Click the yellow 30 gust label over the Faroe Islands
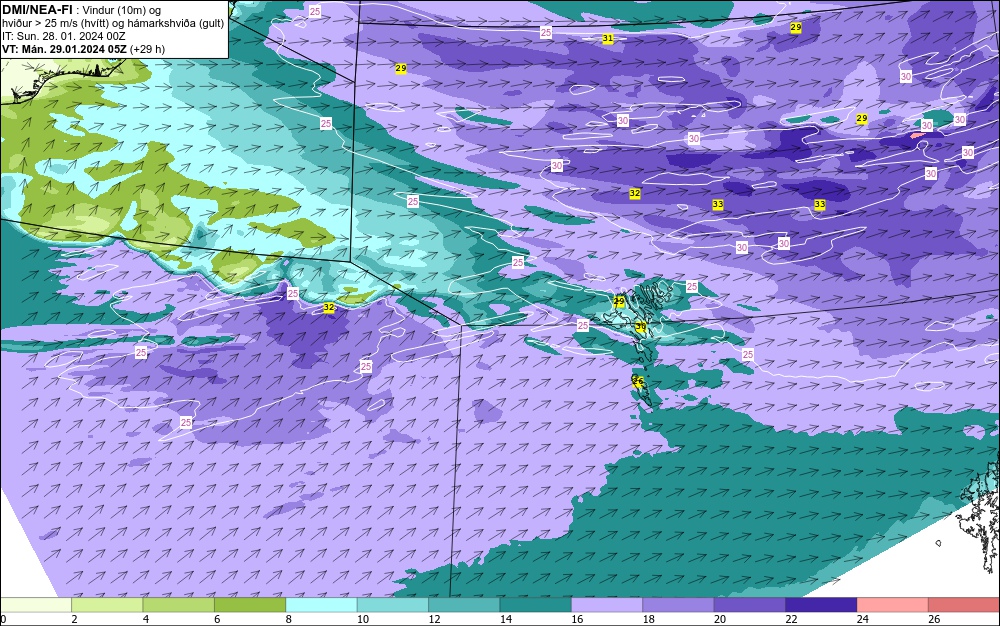The height and width of the screenshot is (626, 1000). 641,326
